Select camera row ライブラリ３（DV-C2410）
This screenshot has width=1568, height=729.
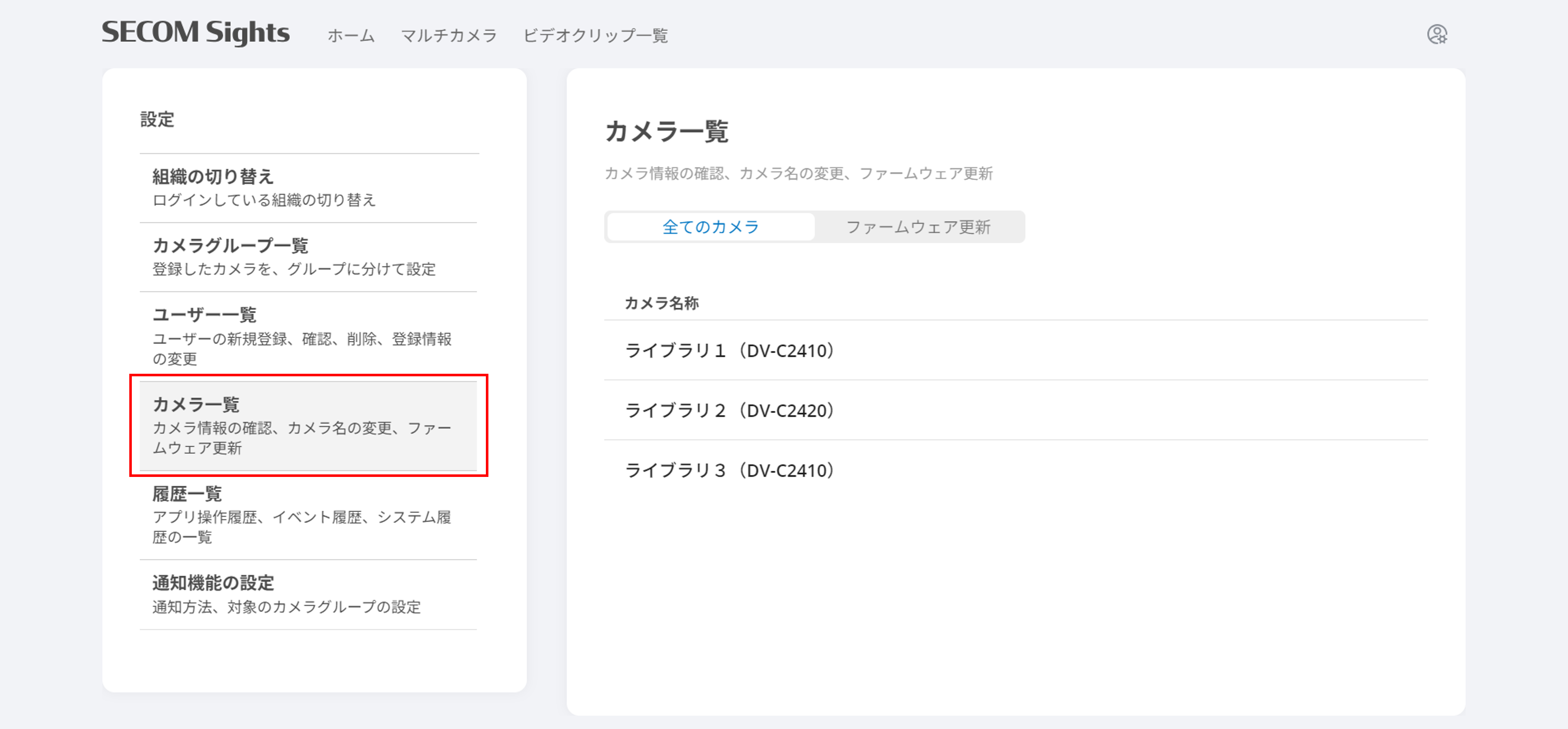[x=1015, y=470]
